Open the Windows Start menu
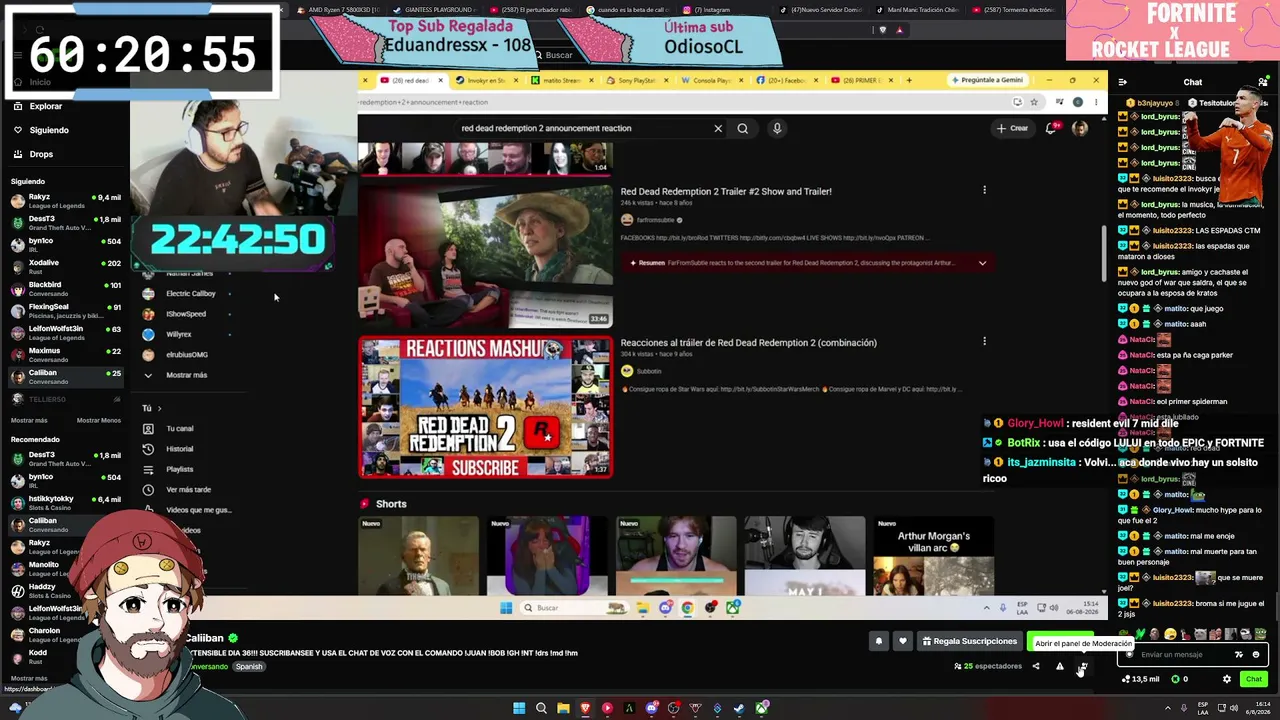Image resolution: width=1280 pixels, height=720 pixels. click(519, 708)
